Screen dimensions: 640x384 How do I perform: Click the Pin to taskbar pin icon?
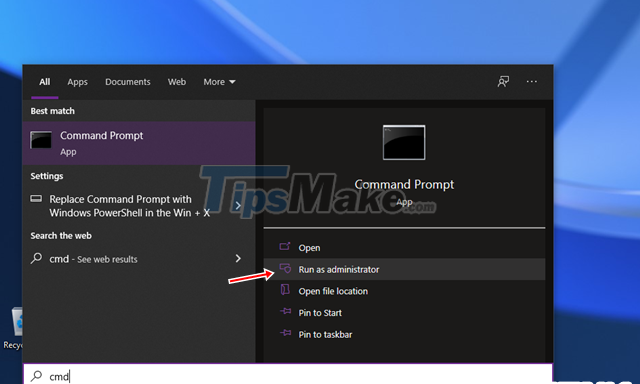click(285, 333)
